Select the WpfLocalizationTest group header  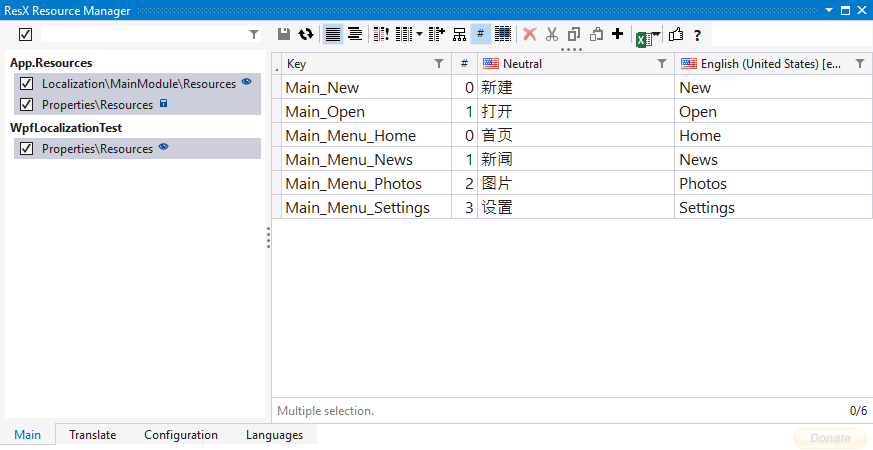pos(66,128)
